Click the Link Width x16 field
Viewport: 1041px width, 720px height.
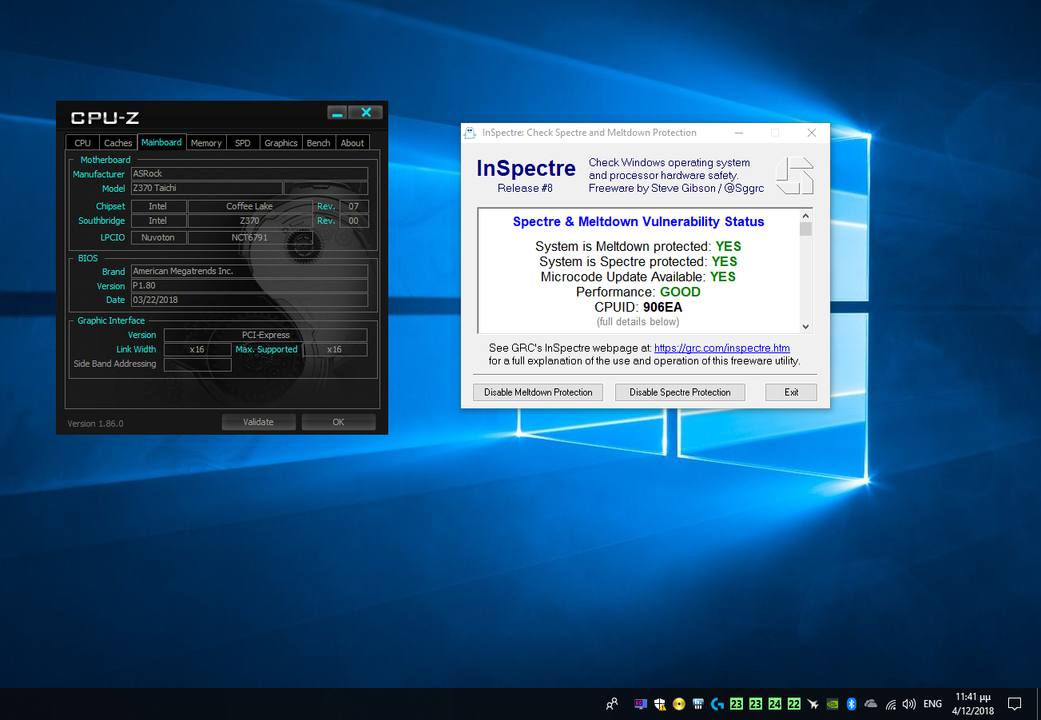tap(197, 349)
